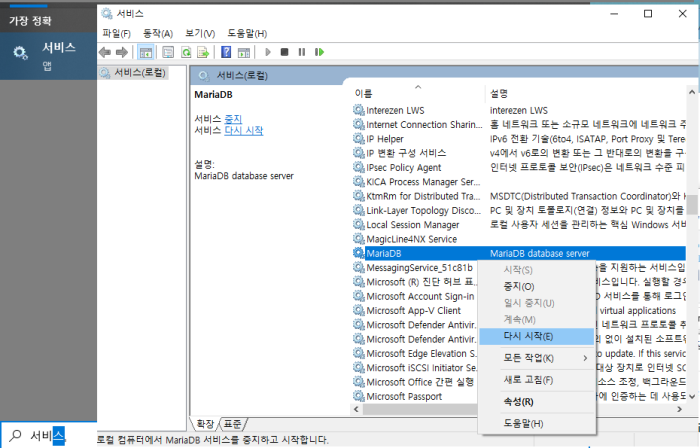700x448 pixels.
Task: Click the horizontal scrollbar left arrow
Action: pyautogui.click(x=356, y=409)
